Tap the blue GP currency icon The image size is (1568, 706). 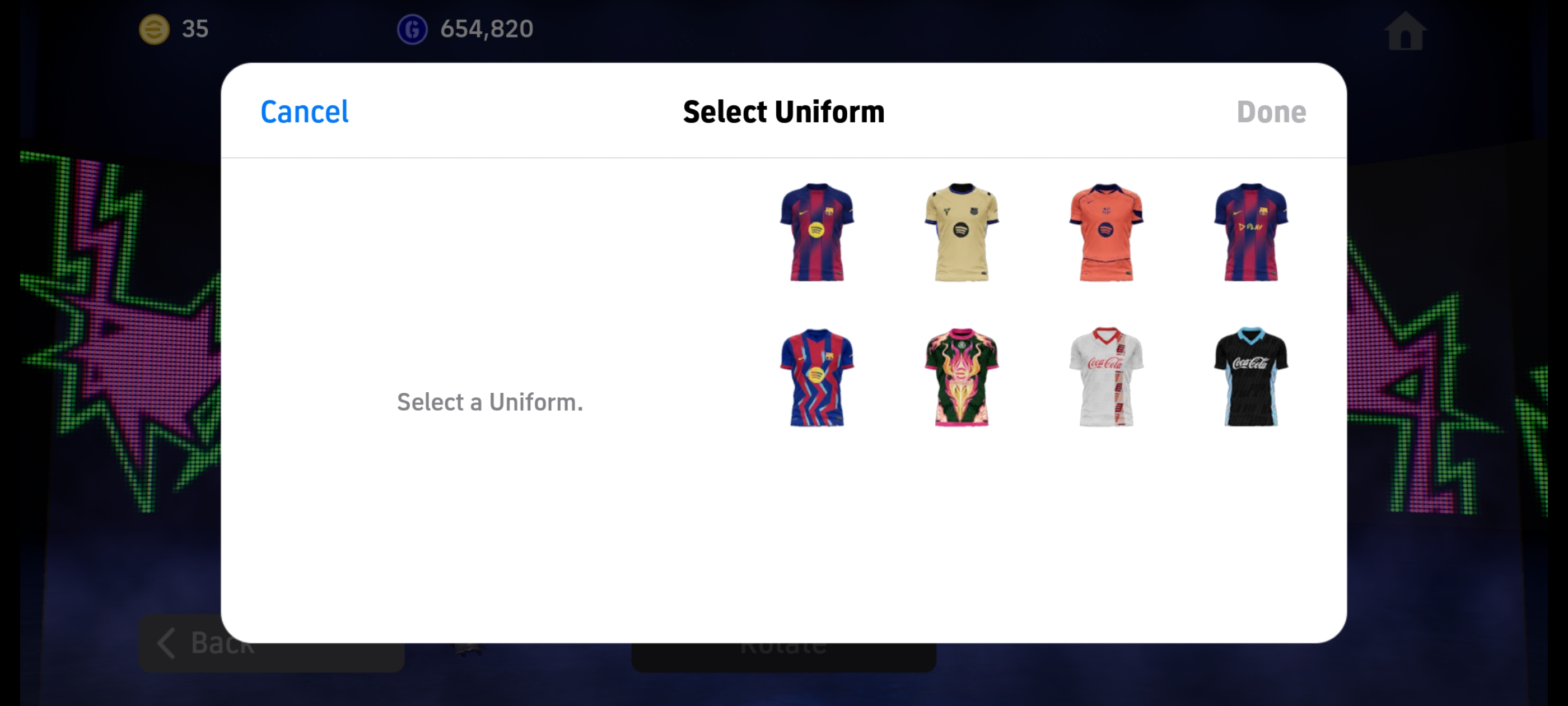click(412, 29)
